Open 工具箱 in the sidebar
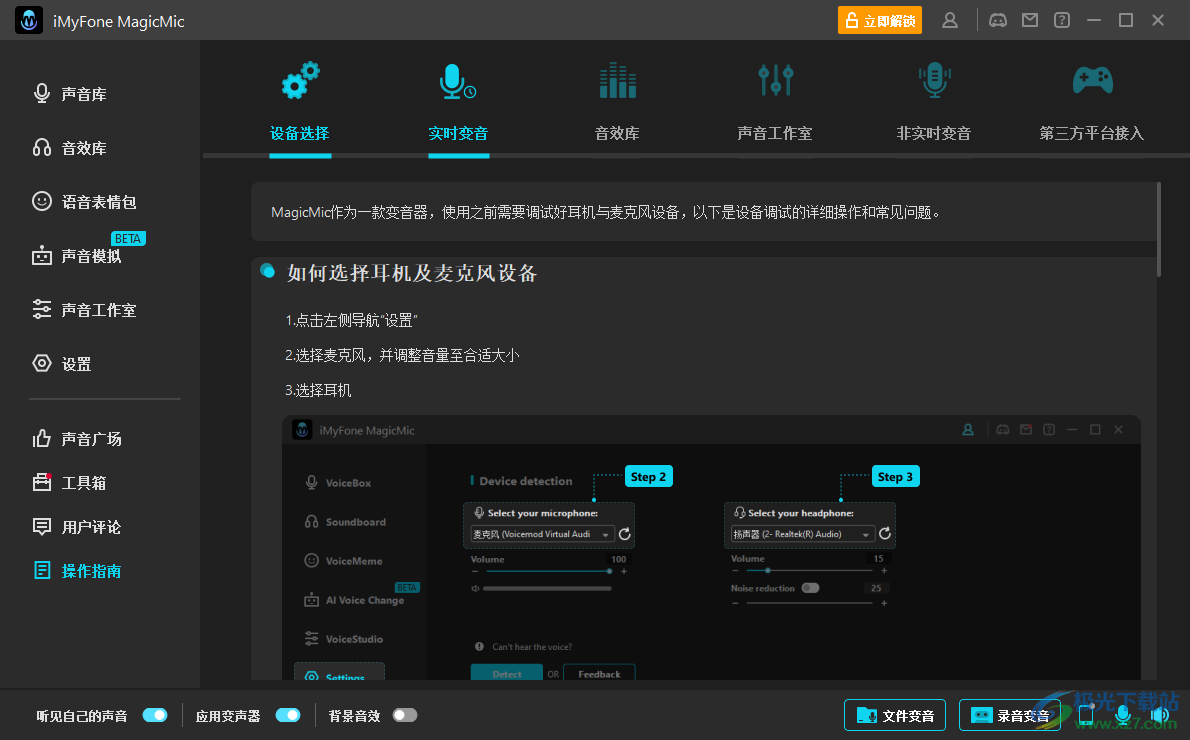 coord(70,483)
